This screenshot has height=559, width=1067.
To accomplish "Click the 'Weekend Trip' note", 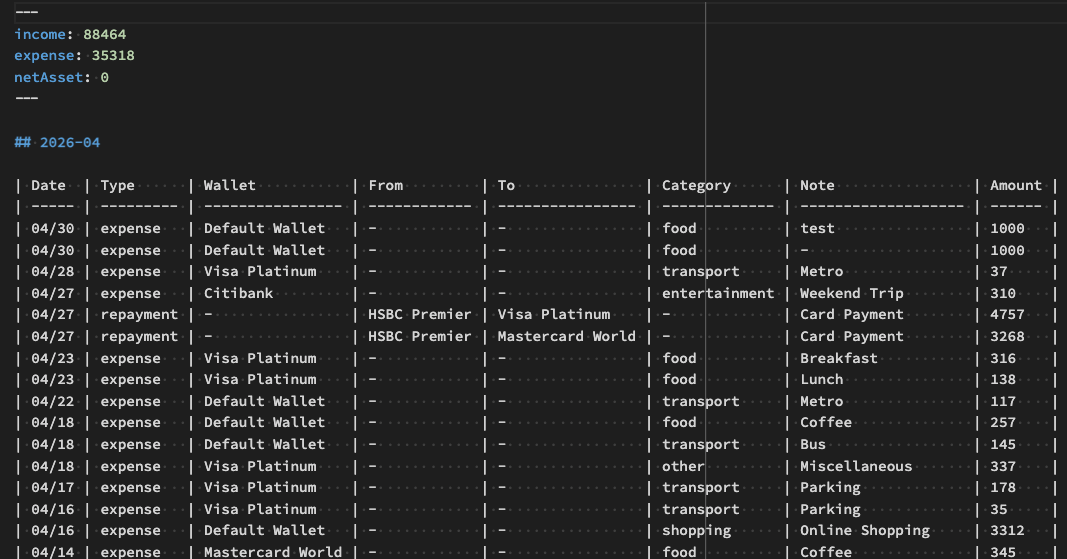I will click(x=852, y=293).
